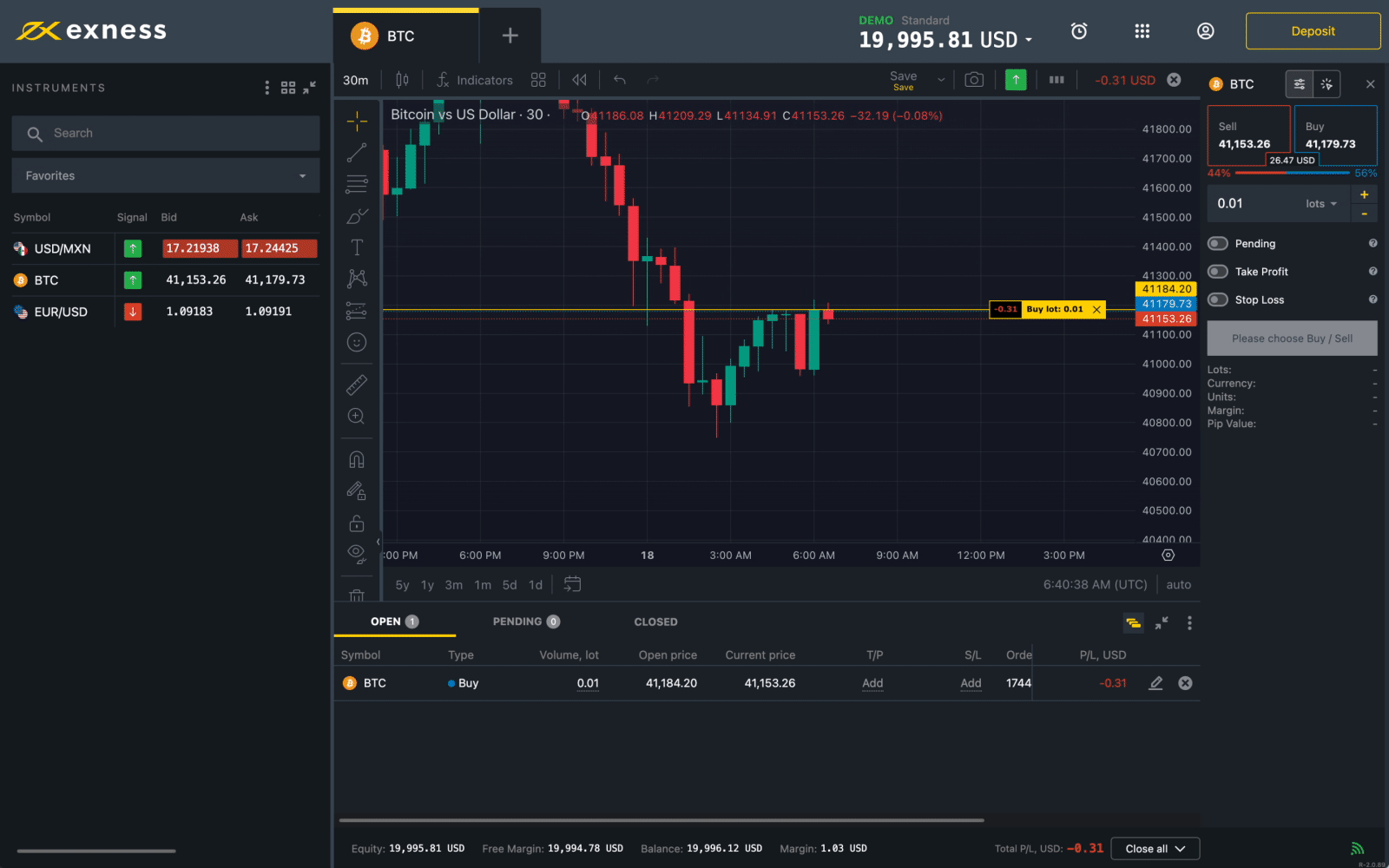This screenshot has height=868, width=1389.
Task: Open candlestick chart type selector
Action: point(402,80)
